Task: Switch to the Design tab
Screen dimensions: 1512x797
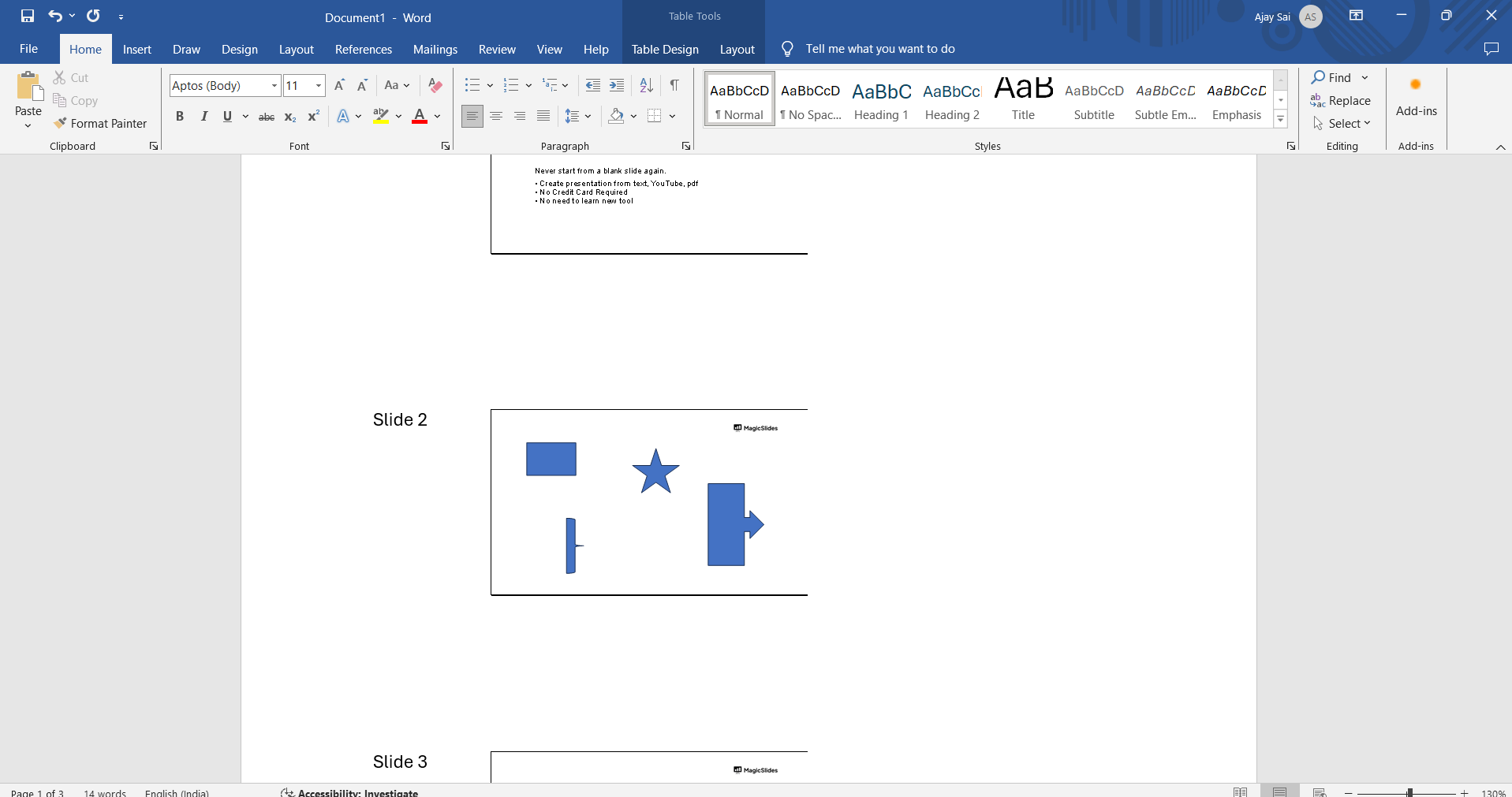Action: point(240,49)
